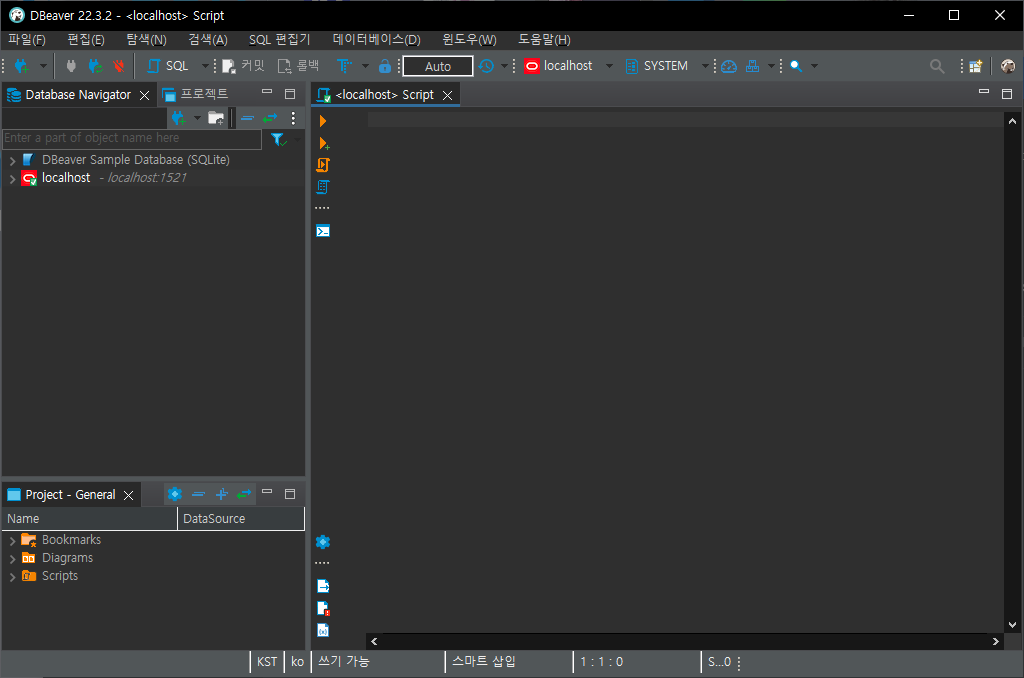Click the 커밋 (Commit) toolbar button
Image resolution: width=1024 pixels, height=678 pixels.
[x=244, y=66]
